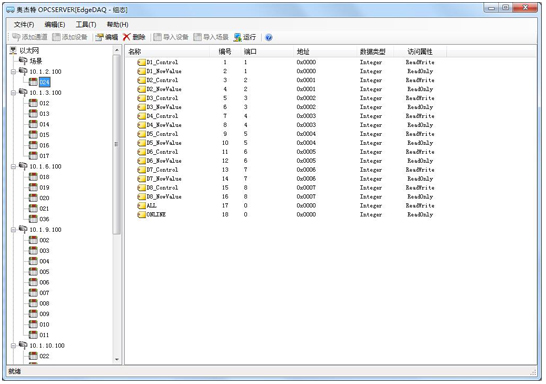Click the D7_Control tag icon
The width and height of the screenshot is (546, 384).
[141, 170]
